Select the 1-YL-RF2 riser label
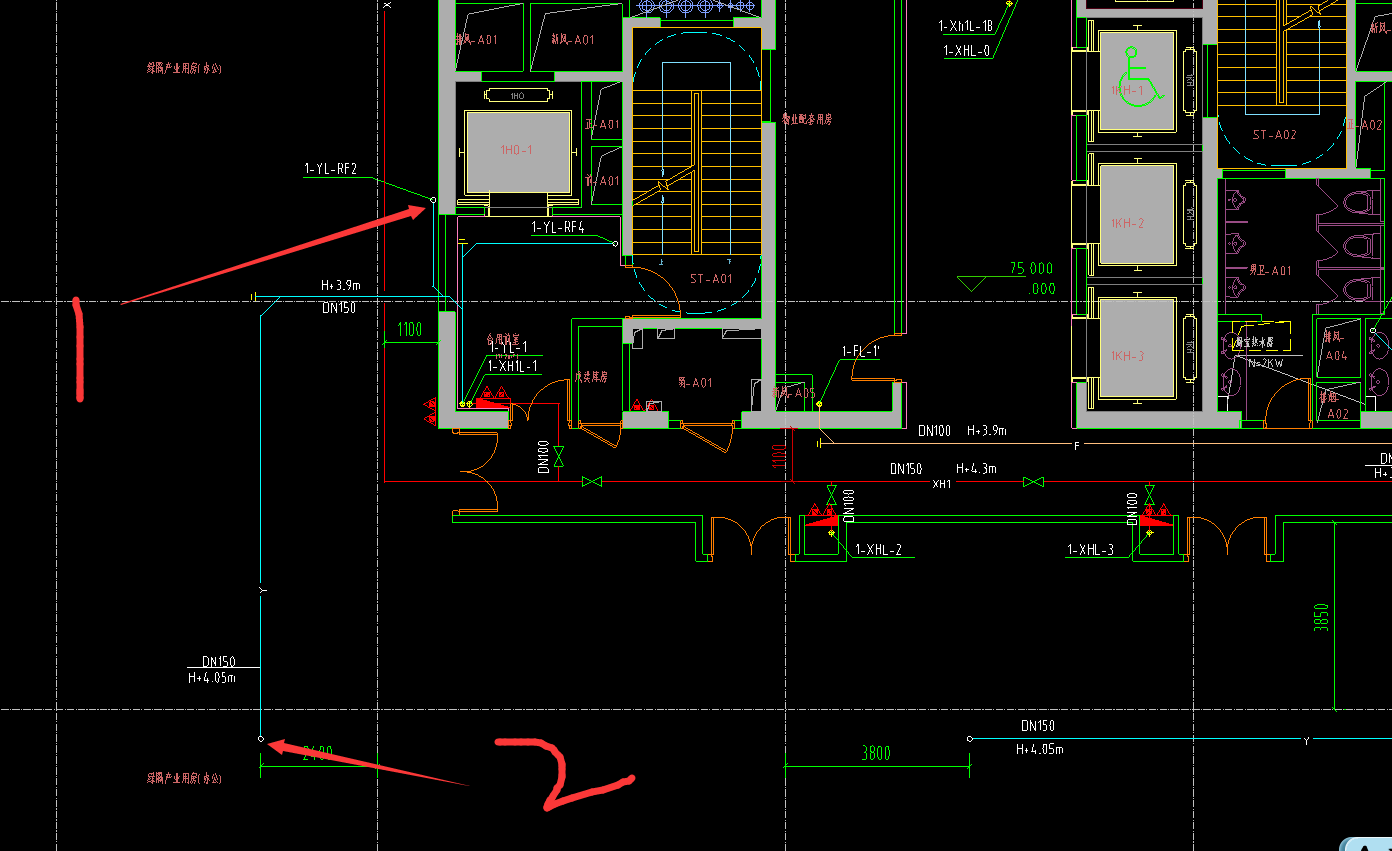This screenshot has height=851, width=1392. (x=331, y=169)
